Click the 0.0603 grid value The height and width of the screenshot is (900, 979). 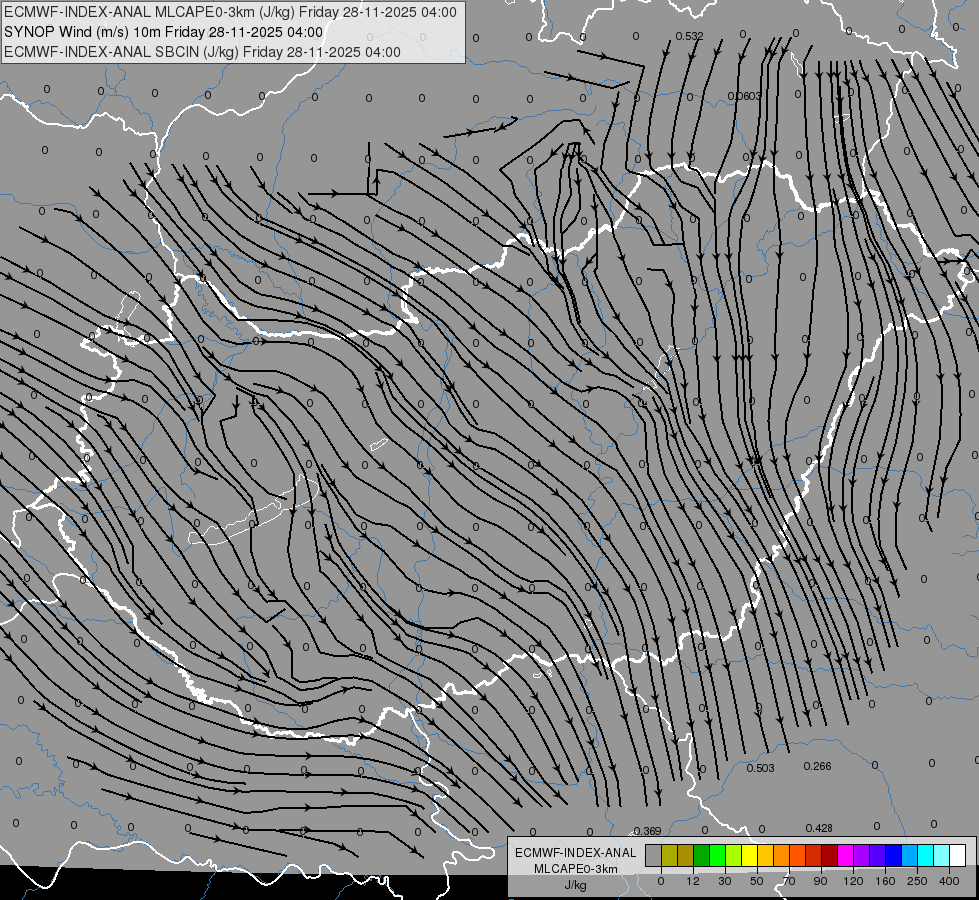pos(744,96)
